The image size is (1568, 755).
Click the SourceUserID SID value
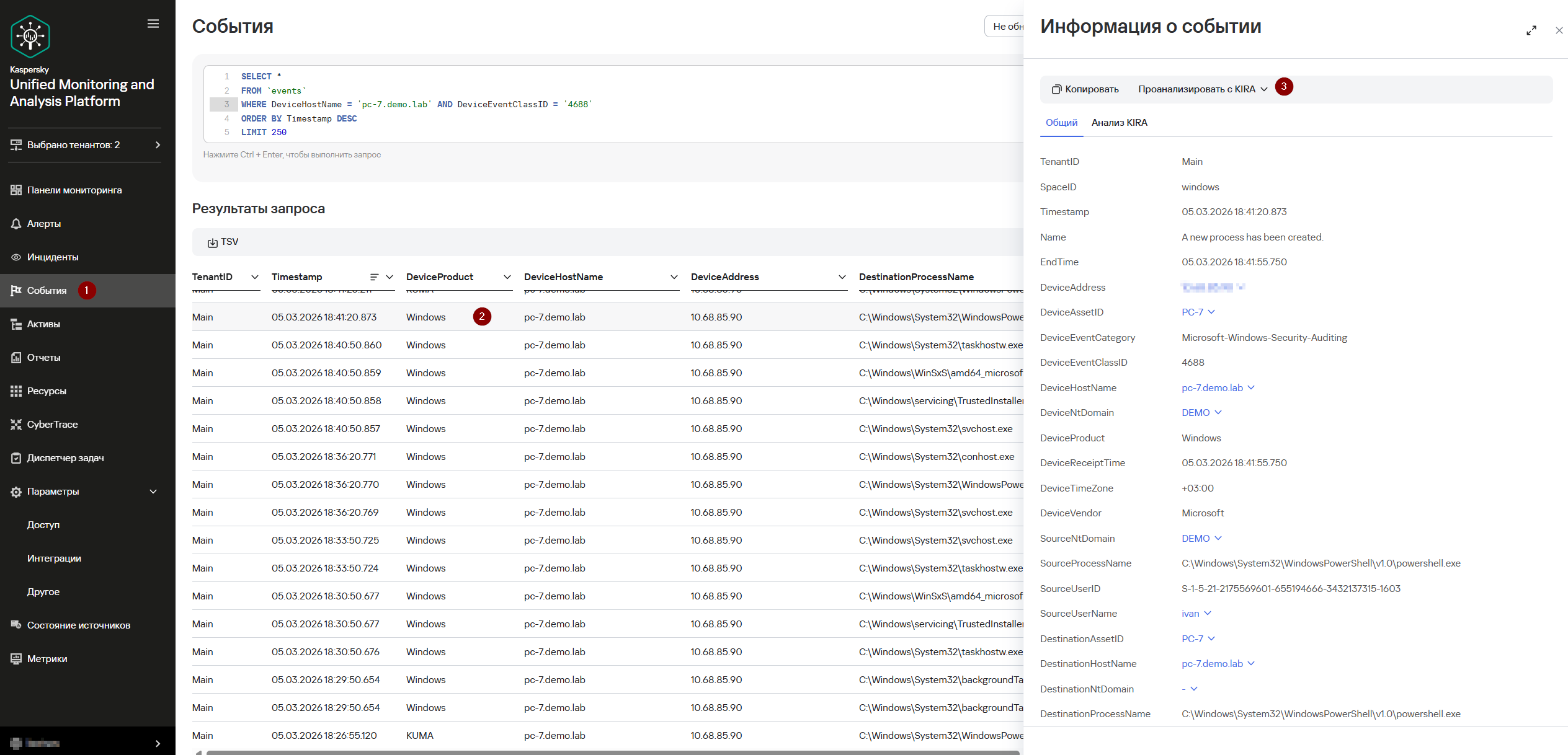click(1291, 589)
